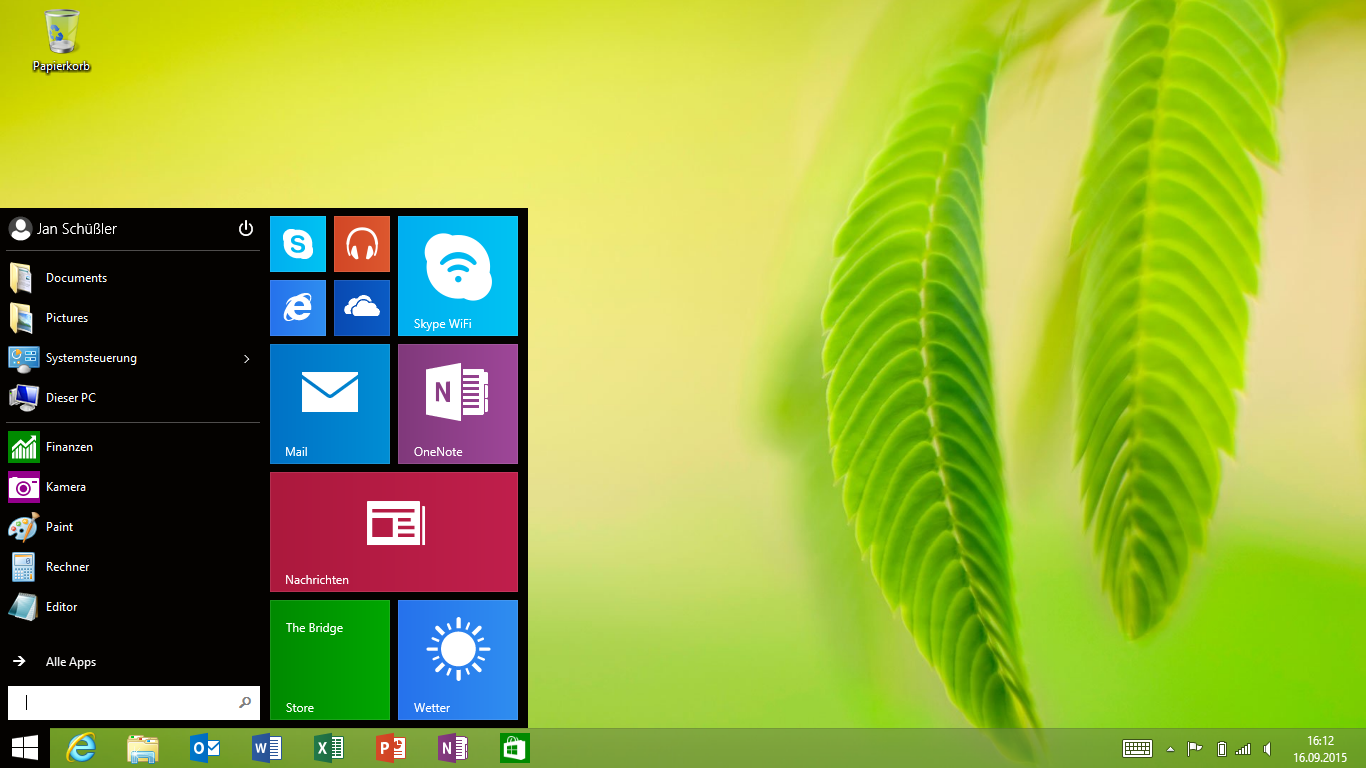
Task: Open the OneDrive cloud tile
Action: click(362, 308)
